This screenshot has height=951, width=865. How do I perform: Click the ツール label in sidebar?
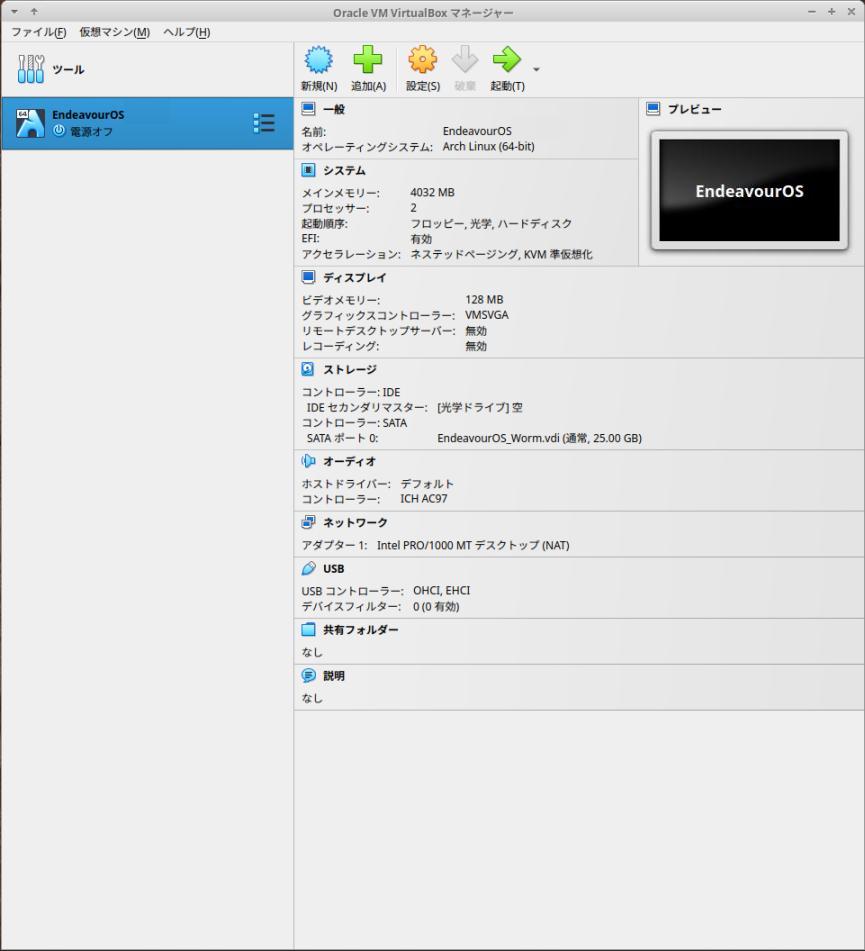tap(68, 70)
